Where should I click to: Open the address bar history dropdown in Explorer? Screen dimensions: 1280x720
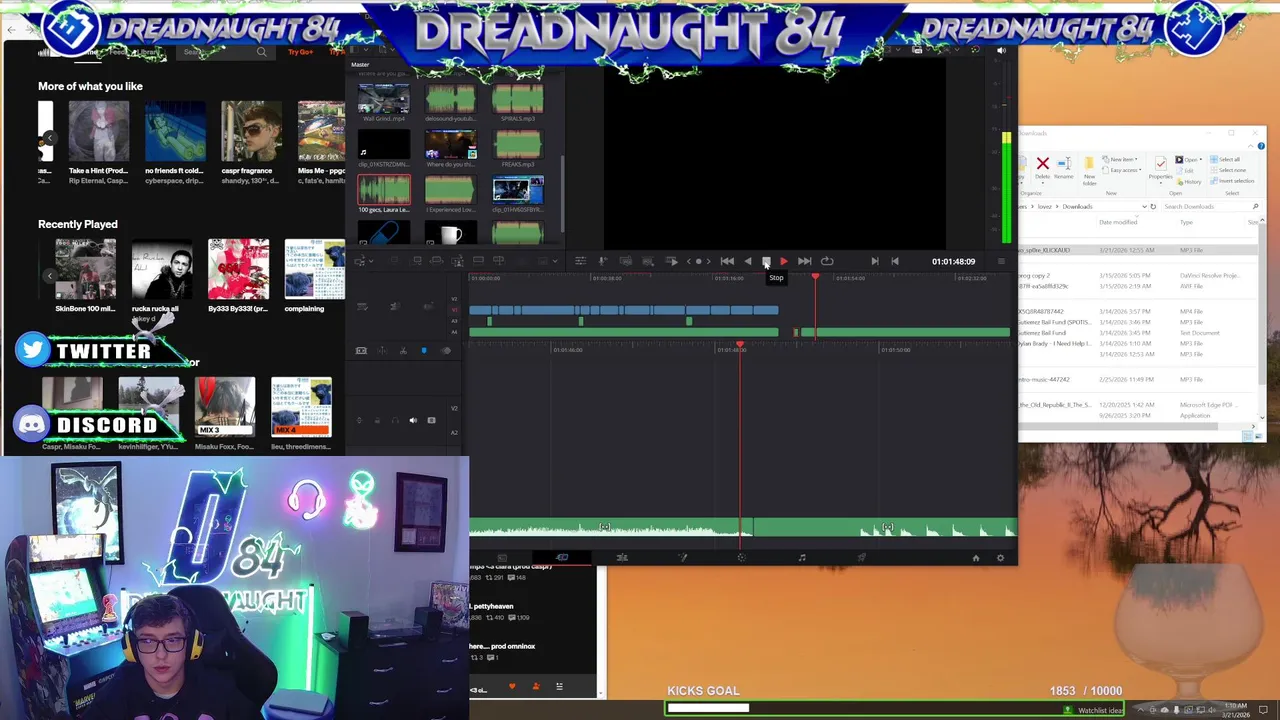pos(1144,207)
